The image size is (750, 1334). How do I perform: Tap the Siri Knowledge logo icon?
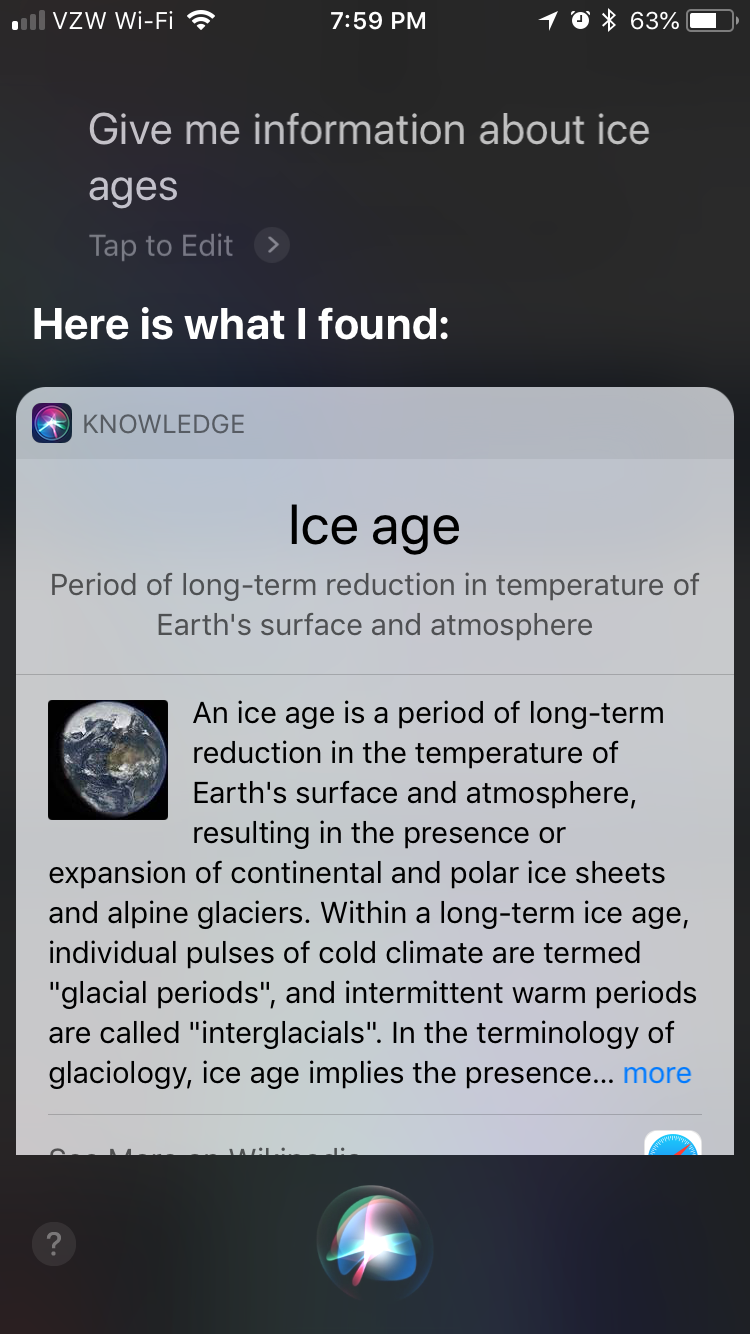(x=52, y=423)
